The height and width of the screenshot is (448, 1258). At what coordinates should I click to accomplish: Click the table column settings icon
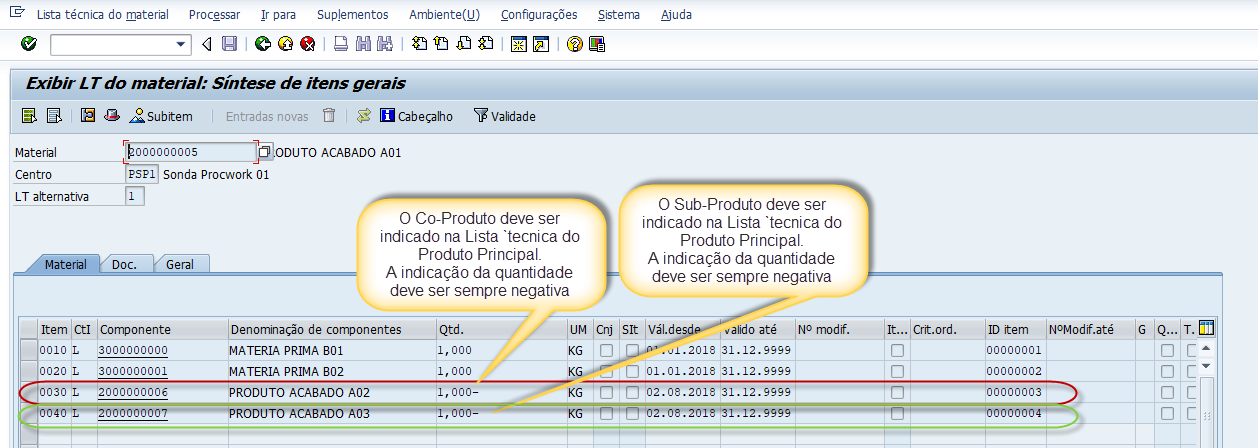(x=1207, y=328)
